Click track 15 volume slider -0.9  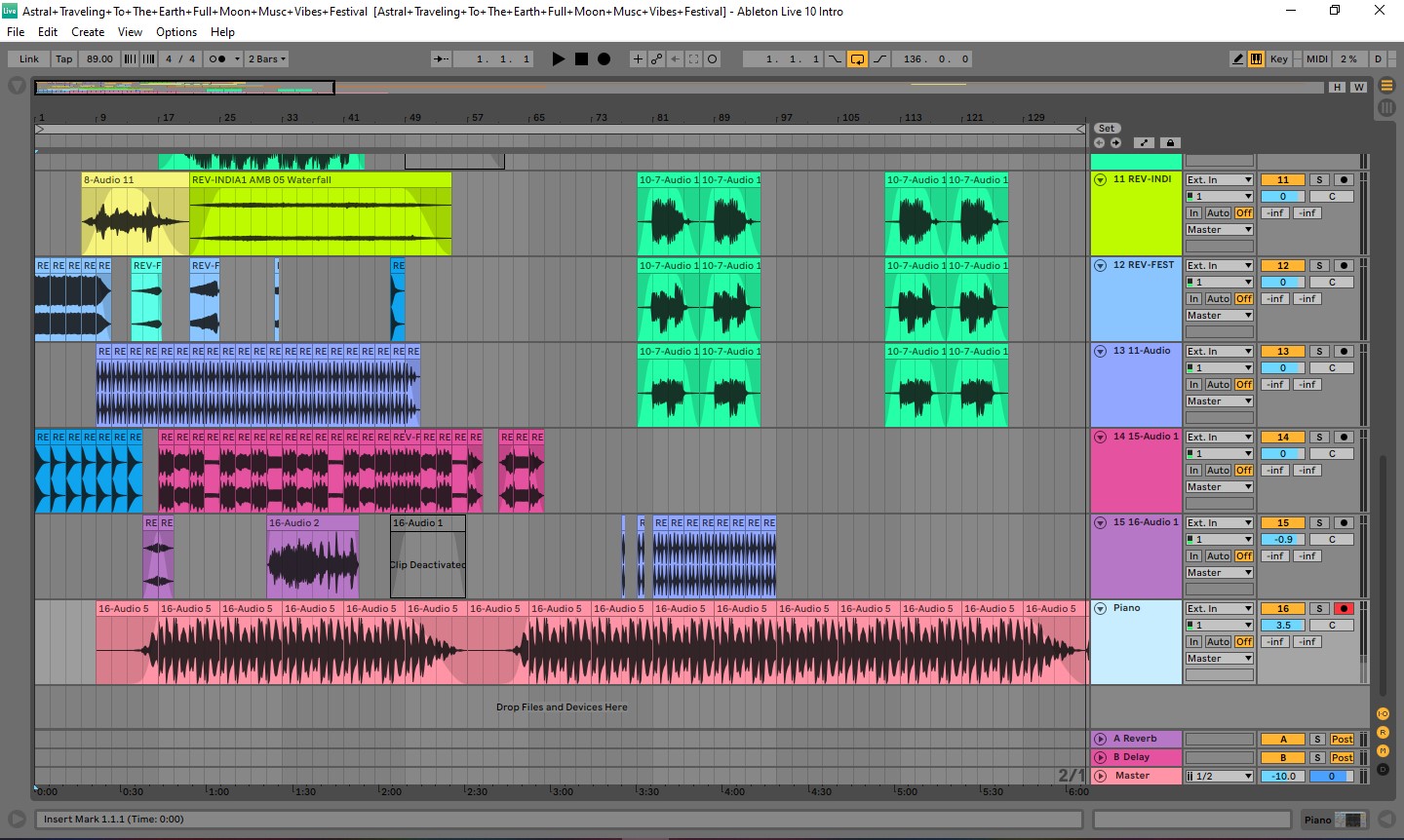pyautogui.click(x=1282, y=540)
